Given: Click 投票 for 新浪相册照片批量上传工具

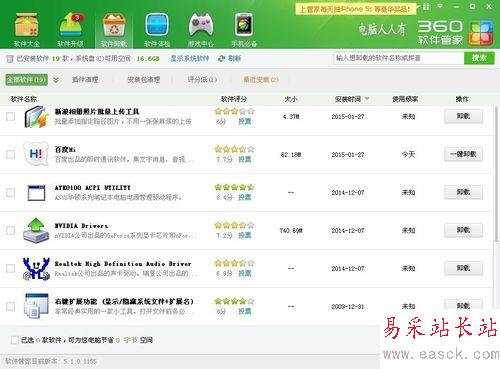Looking at the screenshot, I should point(245,122).
